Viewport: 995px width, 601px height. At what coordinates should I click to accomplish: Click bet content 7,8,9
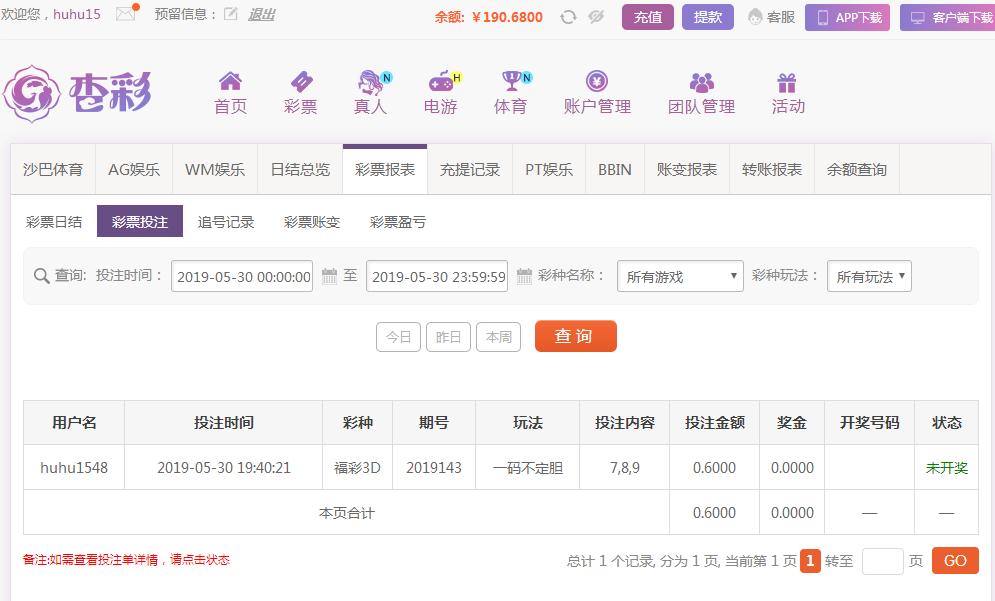(x=624, y=468)
